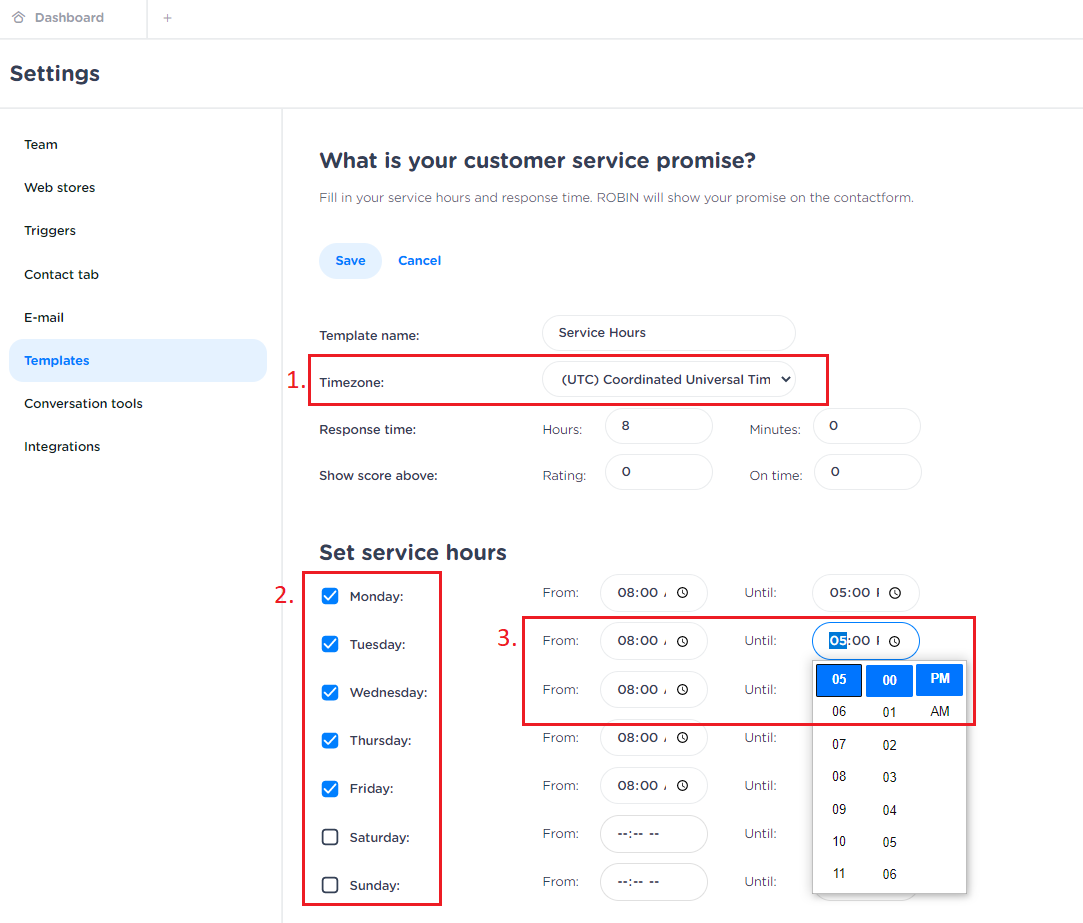Image resolution: width=1083 pixels, height=923 pixels.
Task: Uncheck the Monday checkbox
Action: 330,596
